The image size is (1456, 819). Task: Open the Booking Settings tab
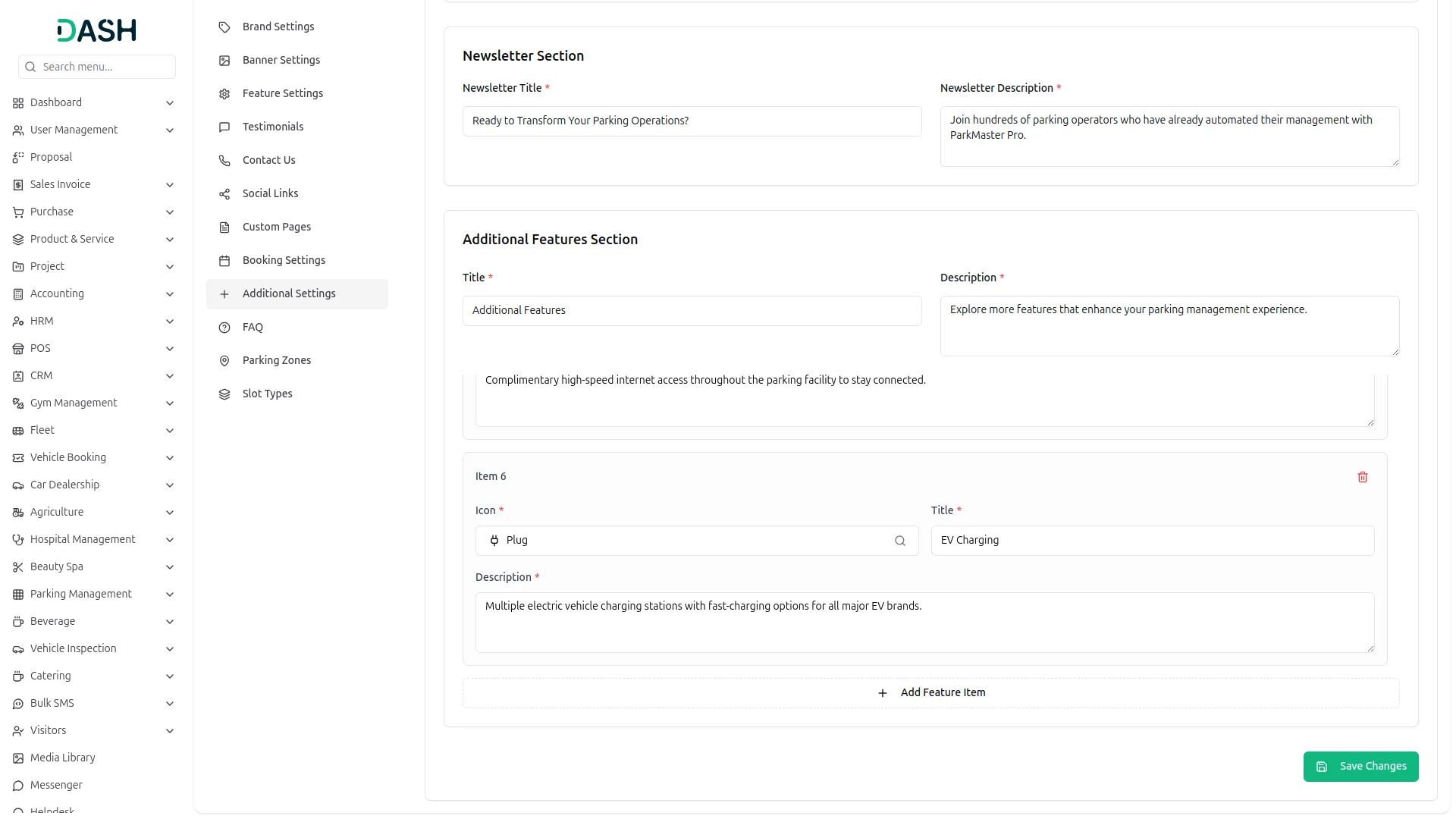pyautogui.click(x=284, y=260)
